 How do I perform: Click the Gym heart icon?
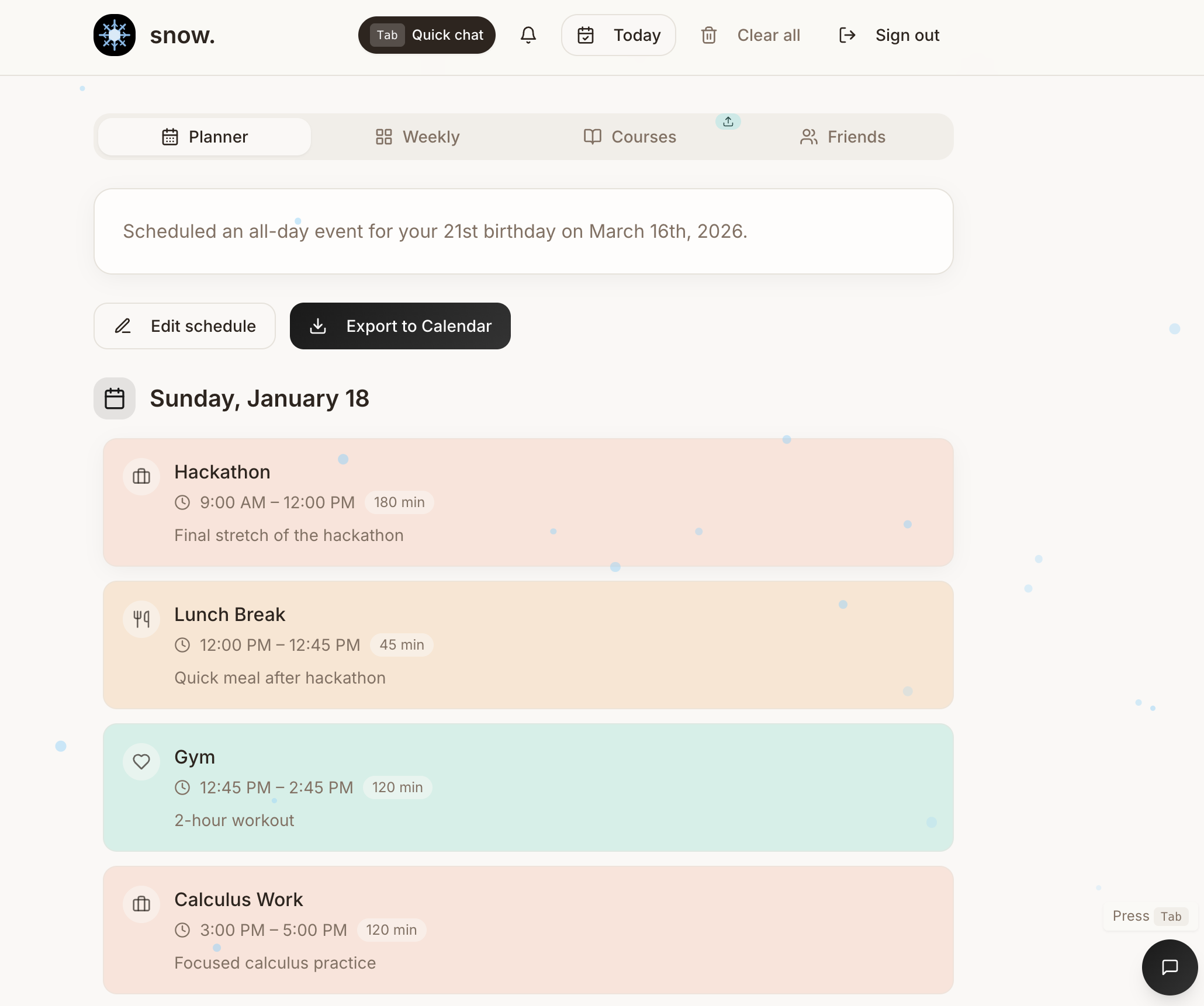click(141, 761)
